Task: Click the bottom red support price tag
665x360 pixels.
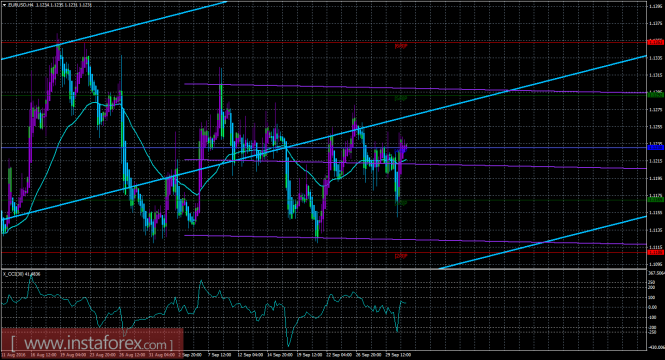Action: (656, 252)
